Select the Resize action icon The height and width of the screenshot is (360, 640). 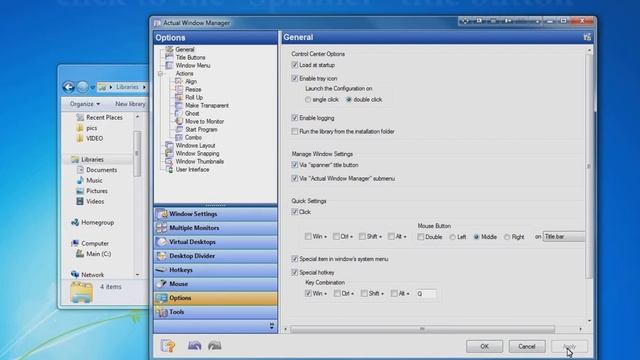pos(179,89)
